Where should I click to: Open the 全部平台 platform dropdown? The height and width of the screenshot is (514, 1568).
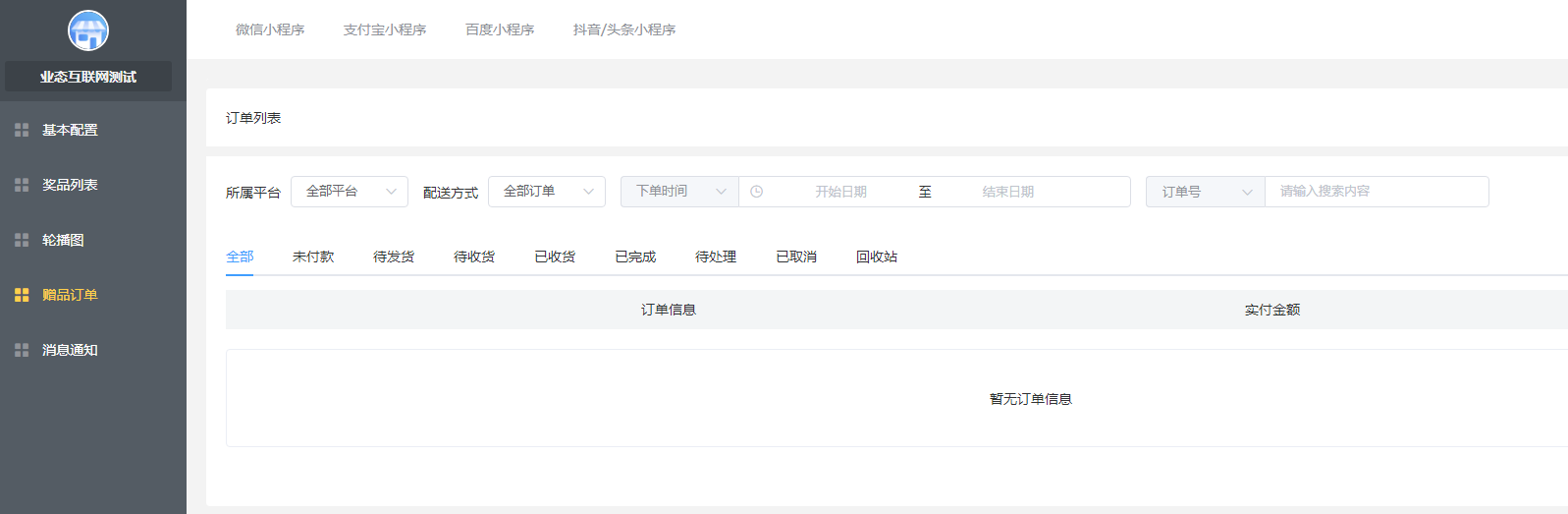pos(350,192)
